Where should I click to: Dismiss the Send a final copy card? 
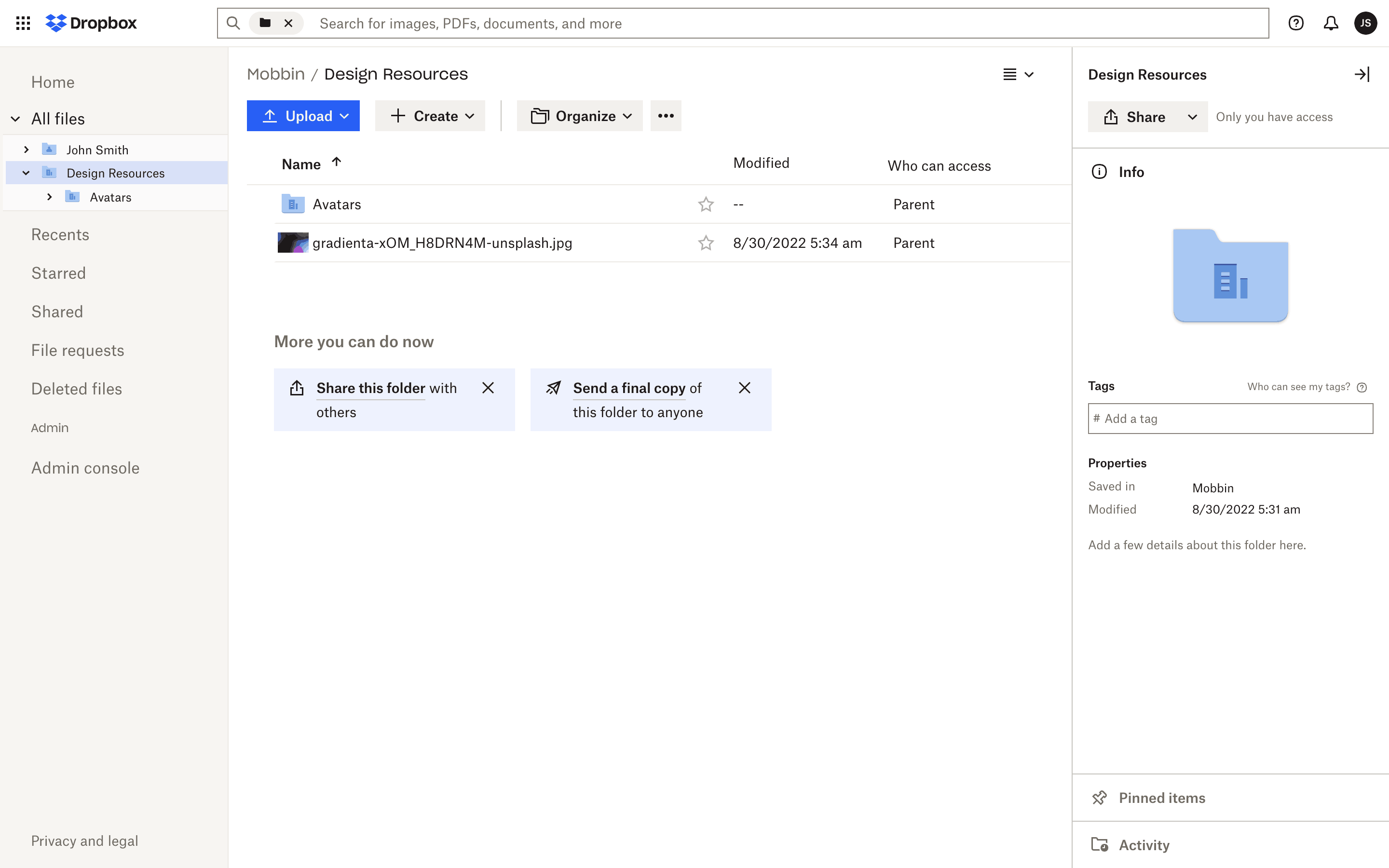pyautogui.click(x=745, y=388)
